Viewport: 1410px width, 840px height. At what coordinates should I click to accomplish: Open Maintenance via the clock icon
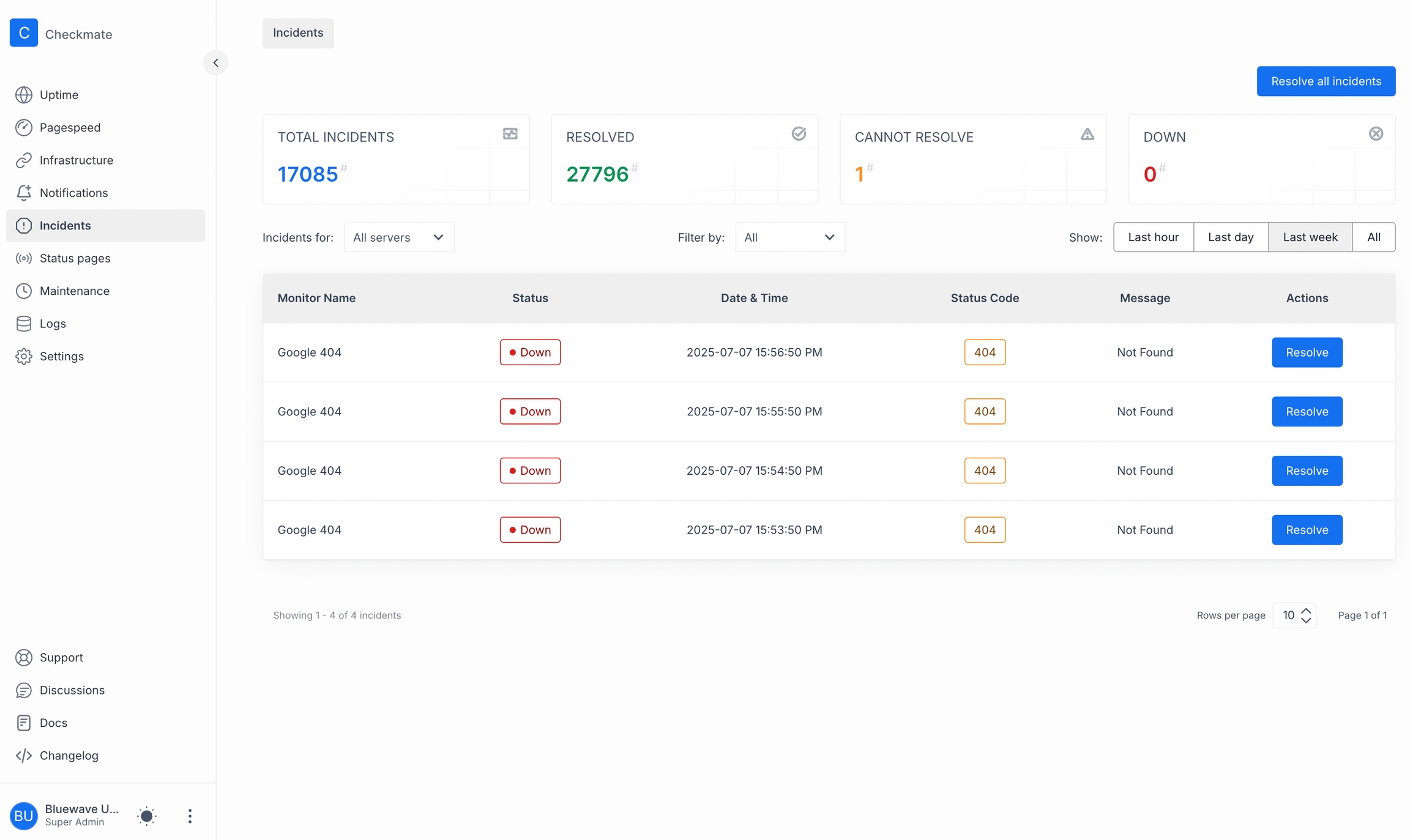point(24,291)
